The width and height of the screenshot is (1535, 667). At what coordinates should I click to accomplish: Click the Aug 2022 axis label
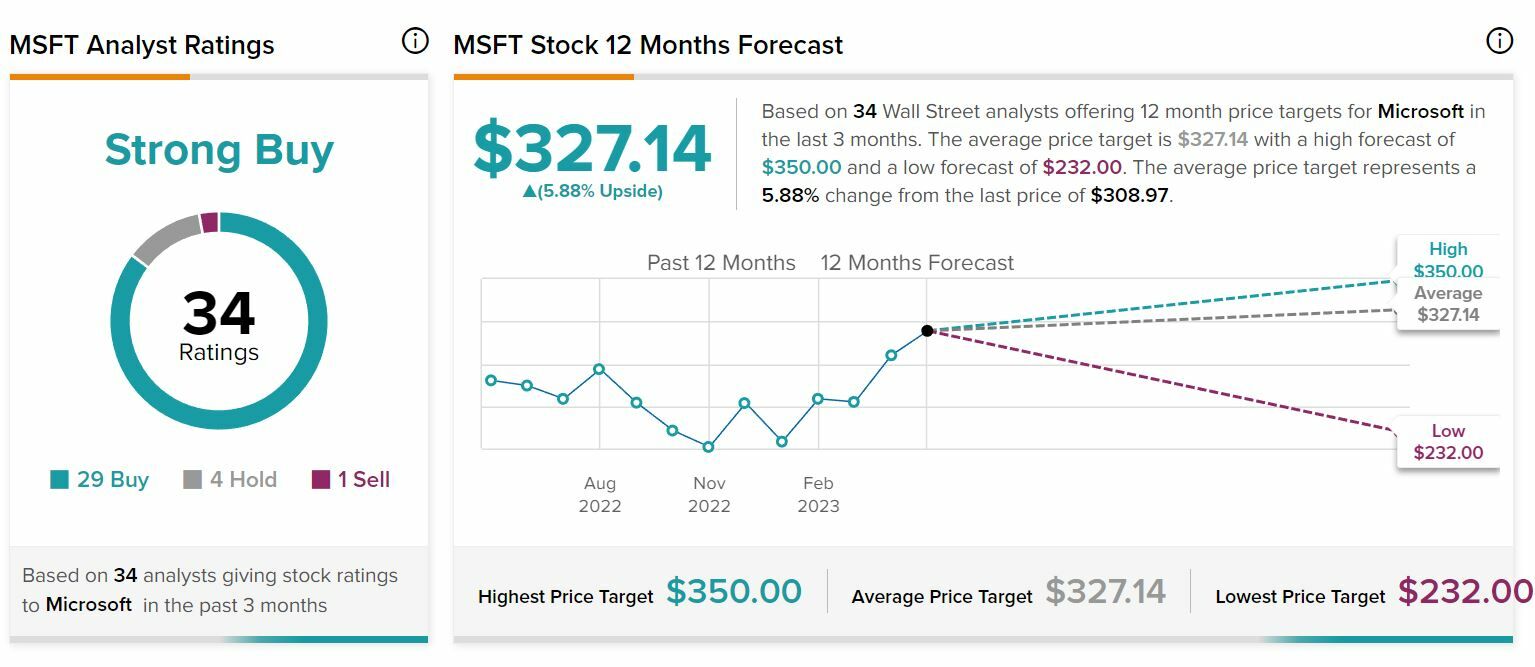tap(600, 494)
